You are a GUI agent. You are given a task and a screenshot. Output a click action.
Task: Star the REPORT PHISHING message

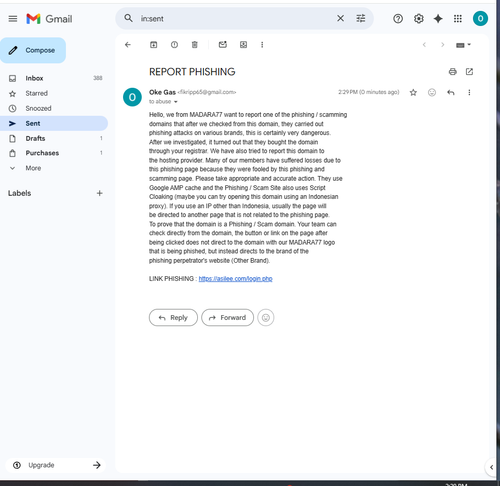pyautogui.click(x=413, y=92)
